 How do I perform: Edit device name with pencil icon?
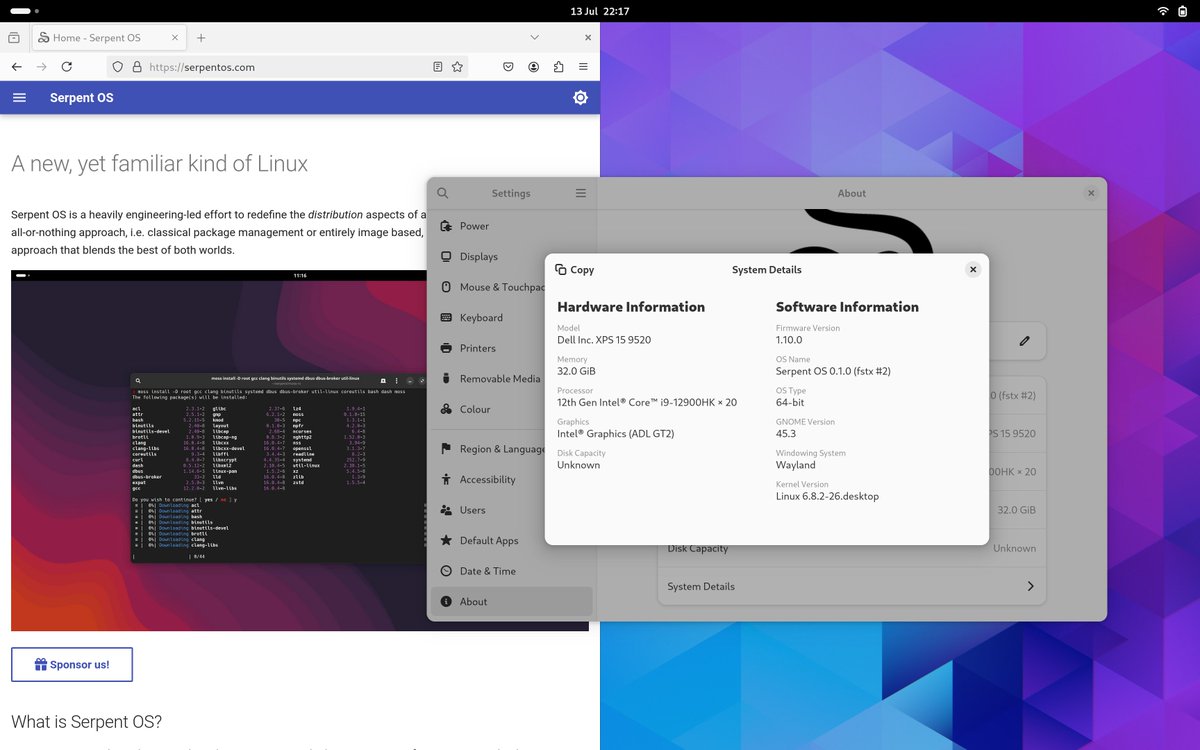point(1024,341)
